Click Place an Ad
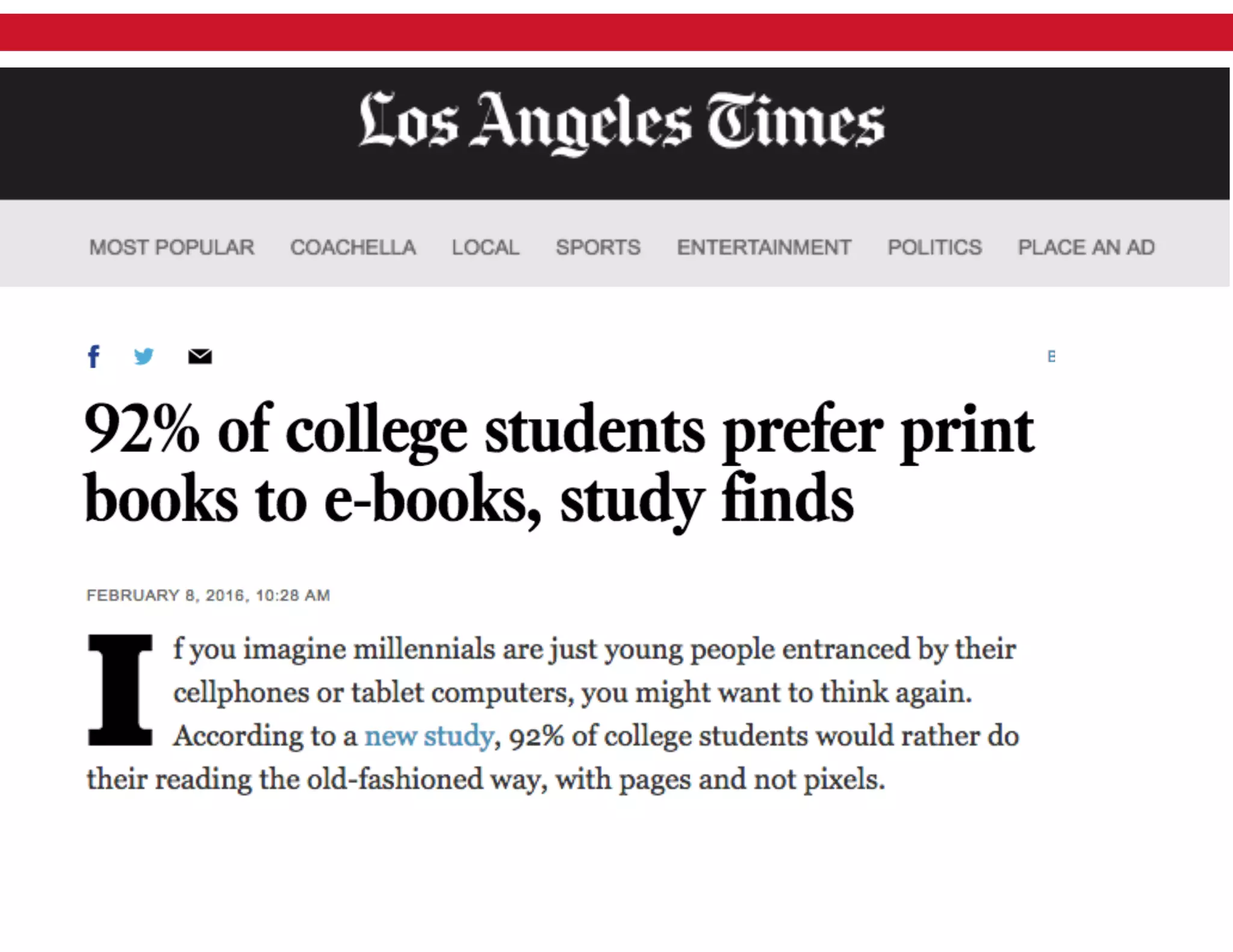1233x952 pixels. tap(1086, 247)
